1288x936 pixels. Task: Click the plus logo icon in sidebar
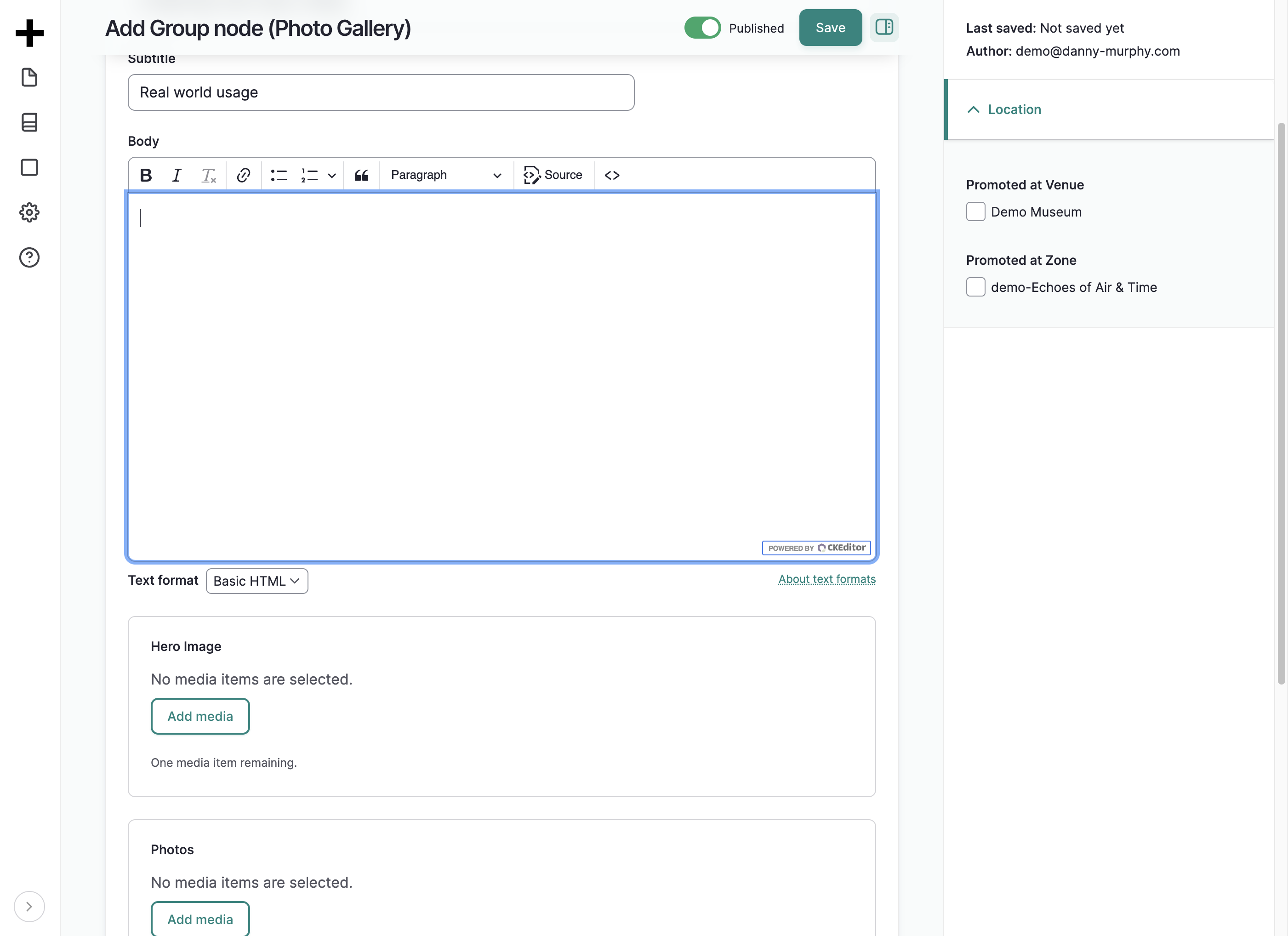(29, 32)
